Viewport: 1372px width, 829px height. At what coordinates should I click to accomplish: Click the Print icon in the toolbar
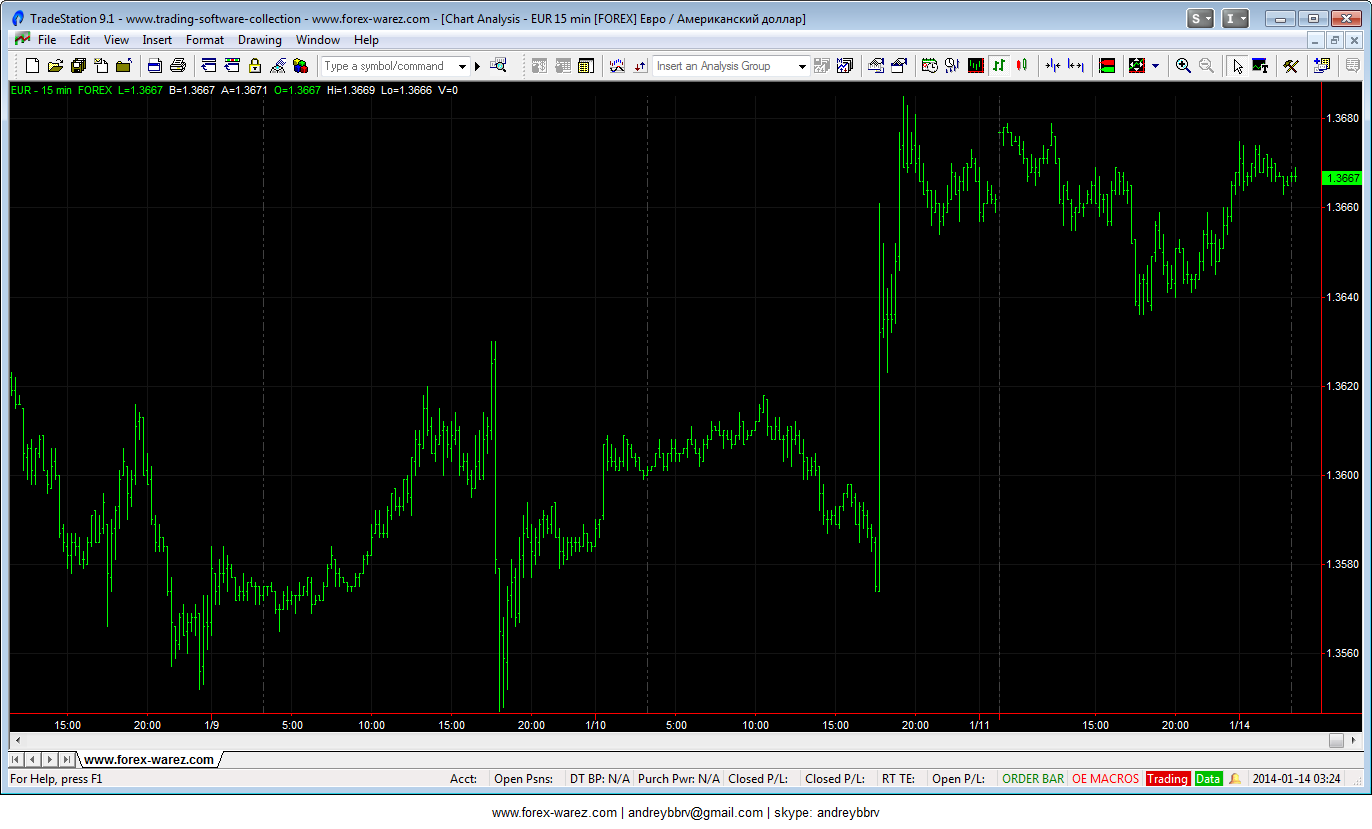point(178,66)
